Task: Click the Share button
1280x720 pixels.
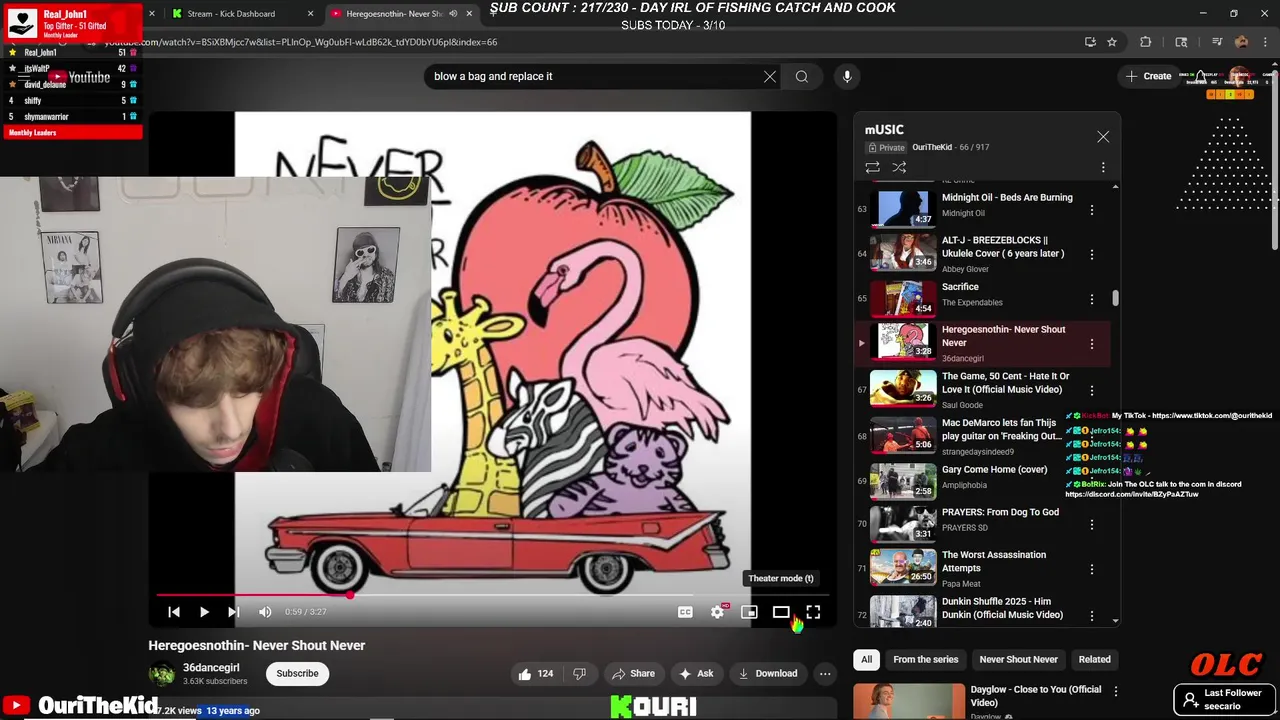Action: [x=633, y=674]
